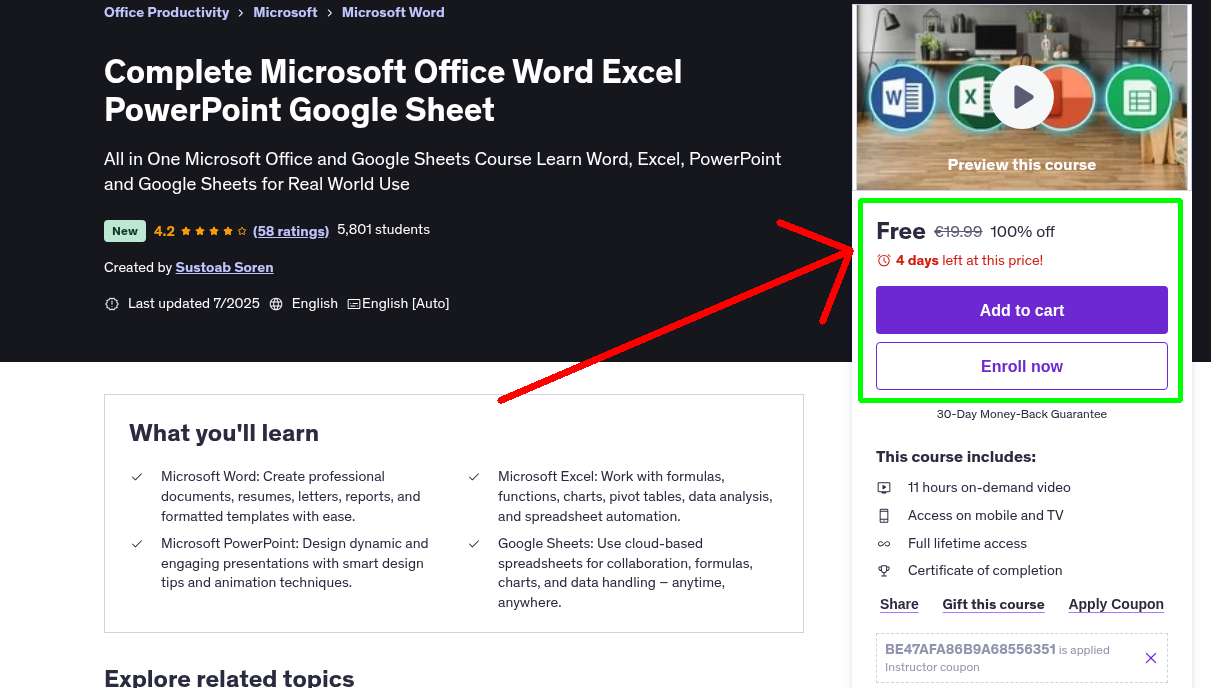Image resolution: width=1211 pixels, height=688 pixels.
Task: Click the course subtitle description
Action: click(443, 171)
